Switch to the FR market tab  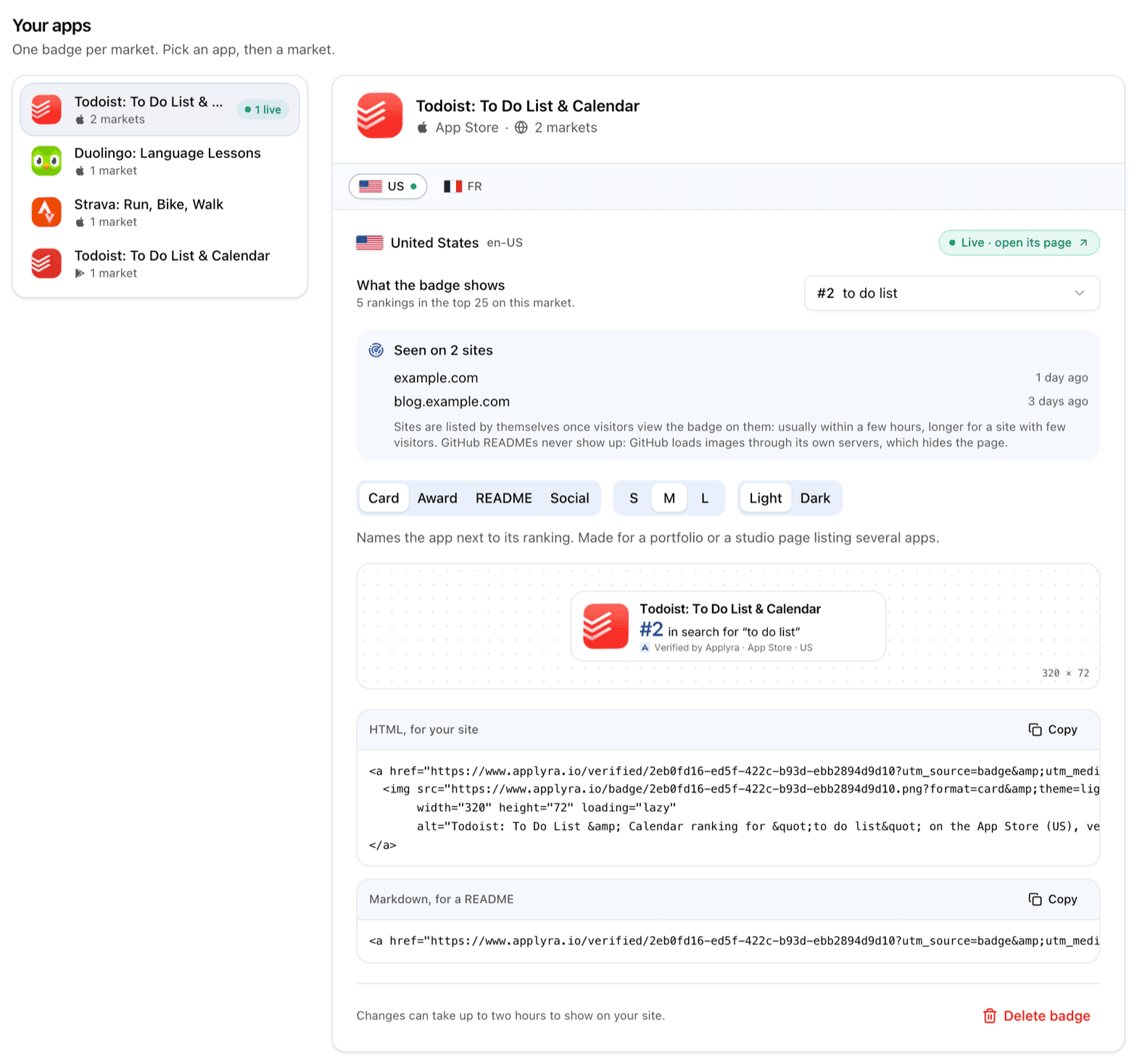[x=463, y=186]
